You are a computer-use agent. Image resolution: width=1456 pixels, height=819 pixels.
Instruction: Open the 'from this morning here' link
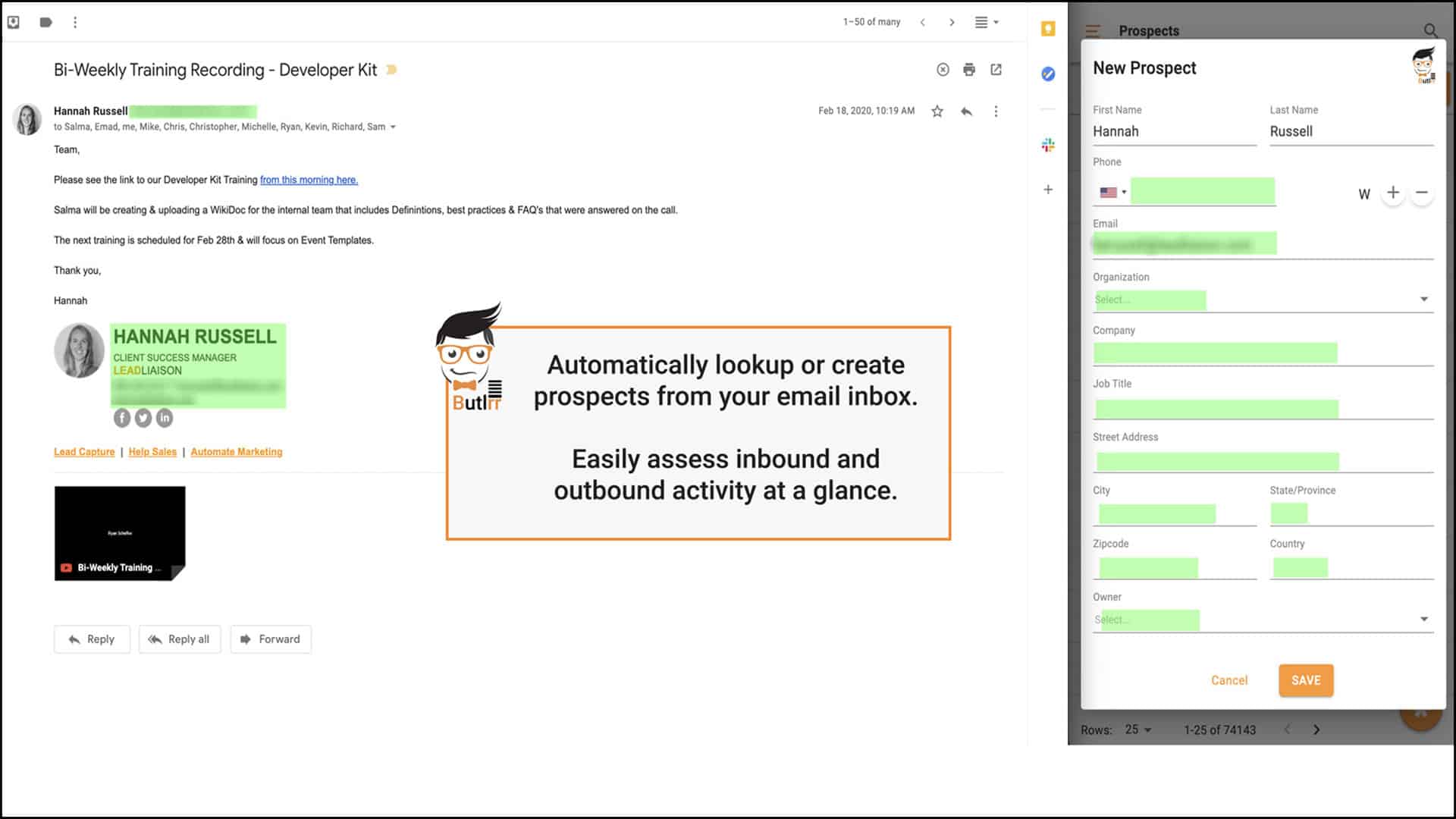[x=309, y=180]
